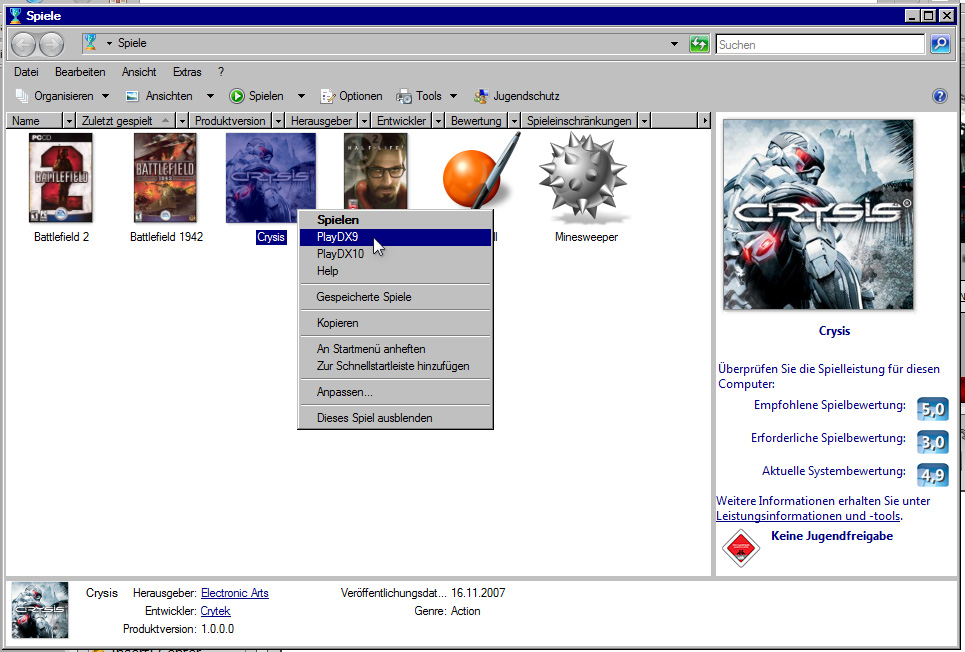Select the Battlefield 2 game icon

point(61,178)
